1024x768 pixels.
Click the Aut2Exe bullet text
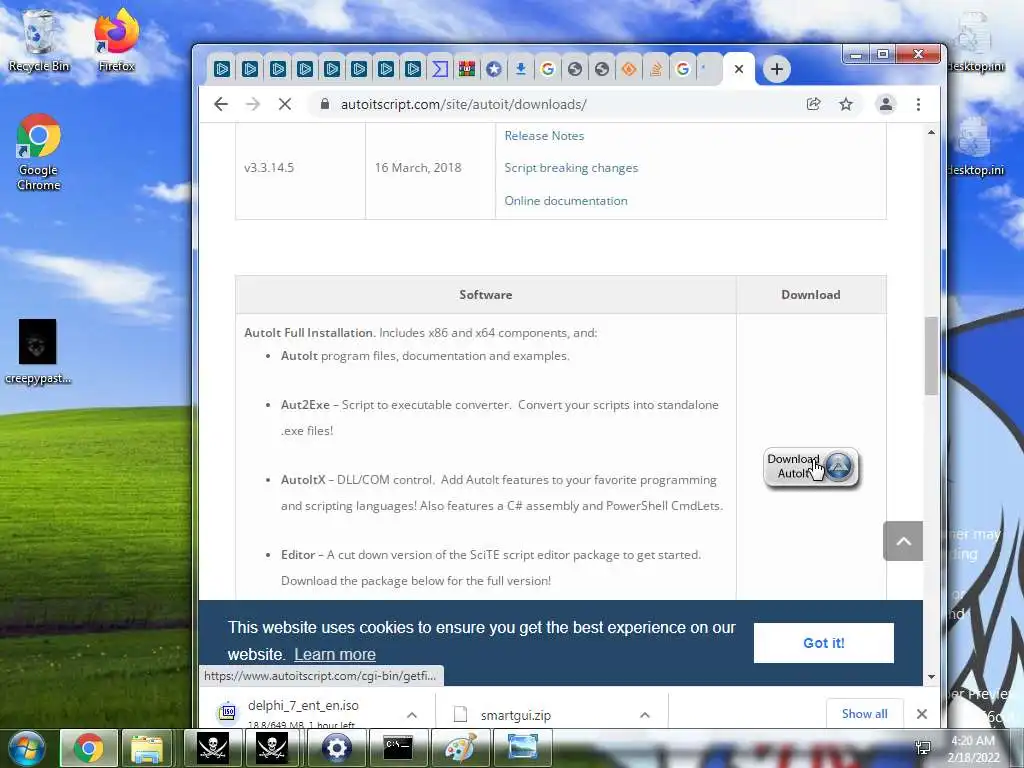point(500,417)
